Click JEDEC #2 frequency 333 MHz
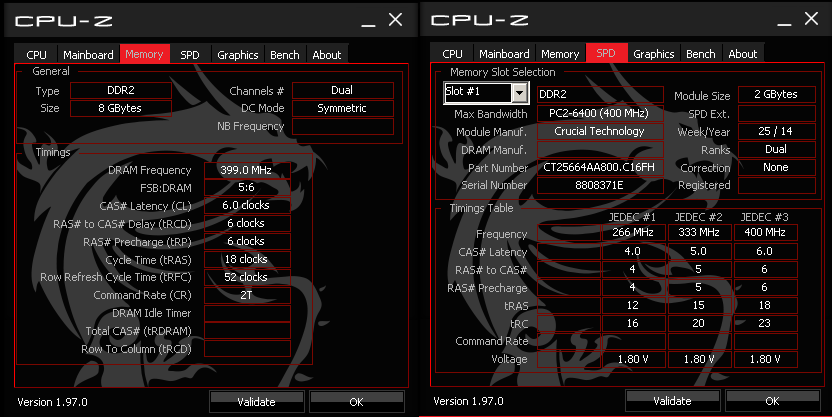Viewport: 832px width, 417px height. click(699, 232)
